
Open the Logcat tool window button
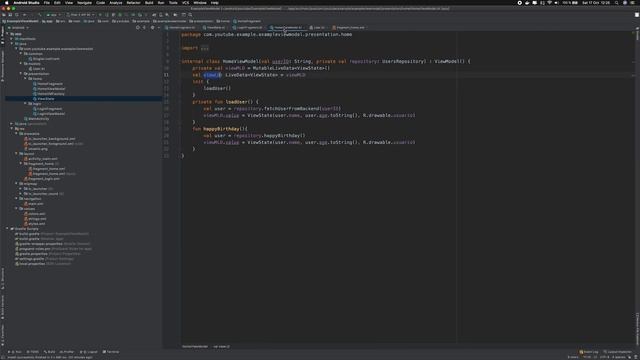(x=89, y=352)
